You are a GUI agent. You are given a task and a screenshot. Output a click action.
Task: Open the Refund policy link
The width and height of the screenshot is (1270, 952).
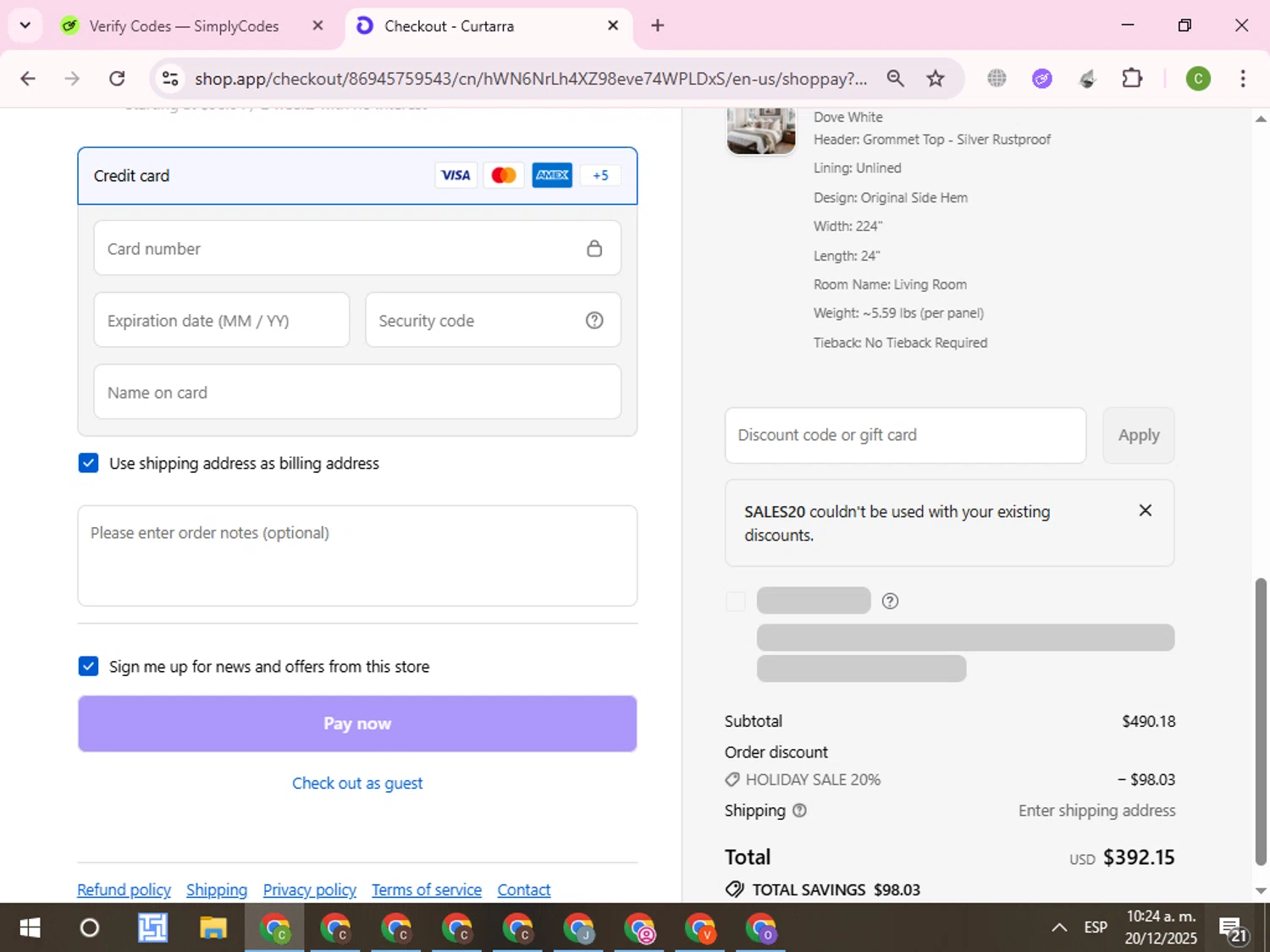pyautogui.click(x=124, y=890)
